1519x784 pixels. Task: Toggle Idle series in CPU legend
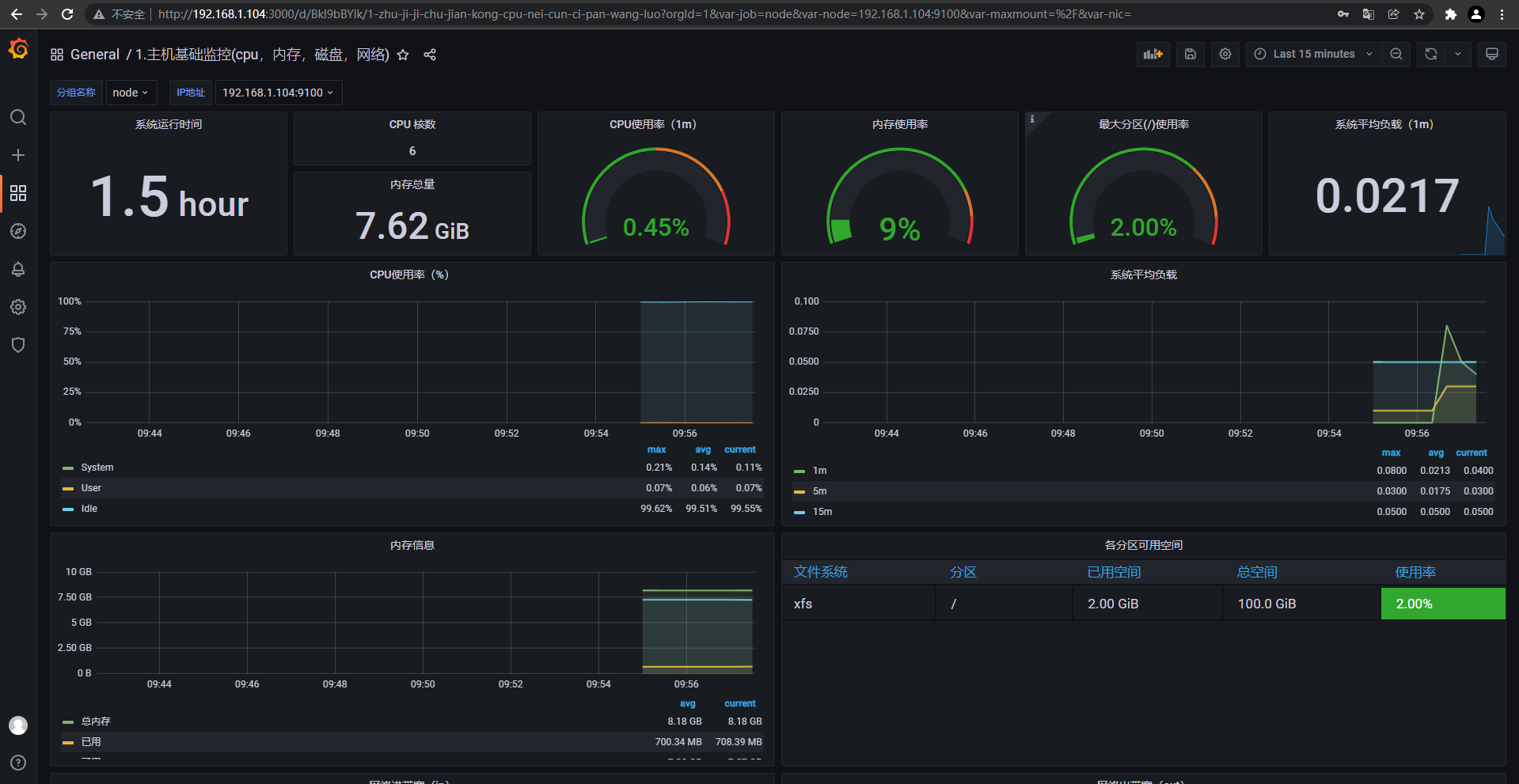[x=89, y=509]
